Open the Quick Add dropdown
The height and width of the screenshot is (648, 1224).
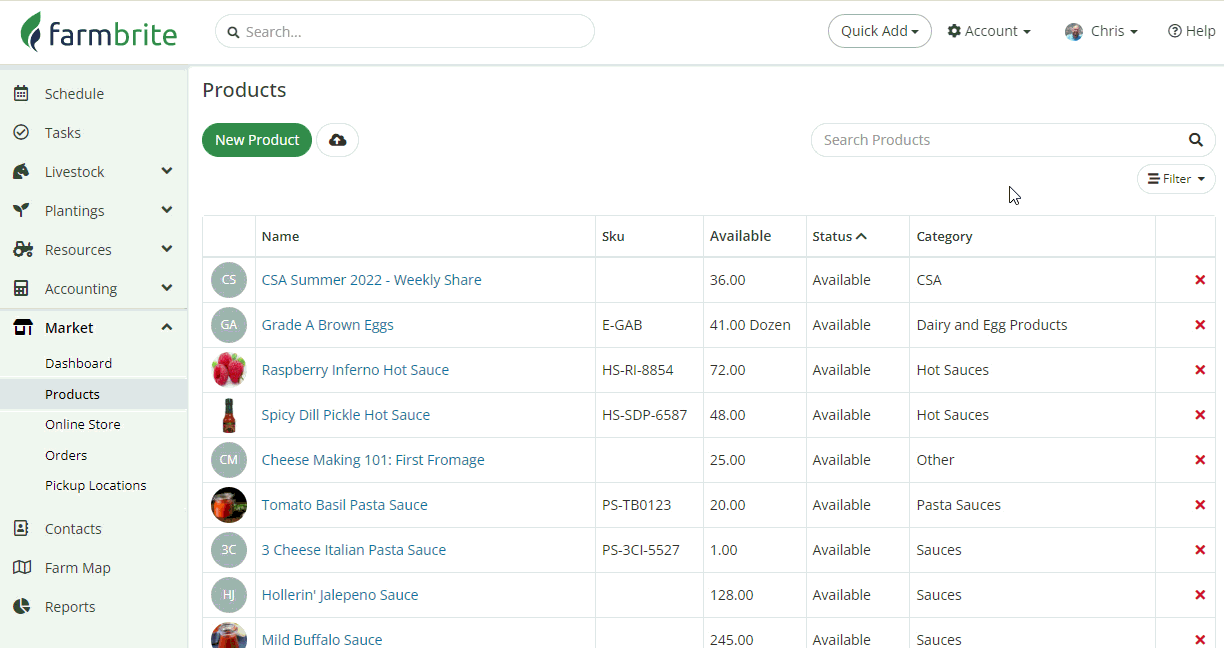coord(879,31)
